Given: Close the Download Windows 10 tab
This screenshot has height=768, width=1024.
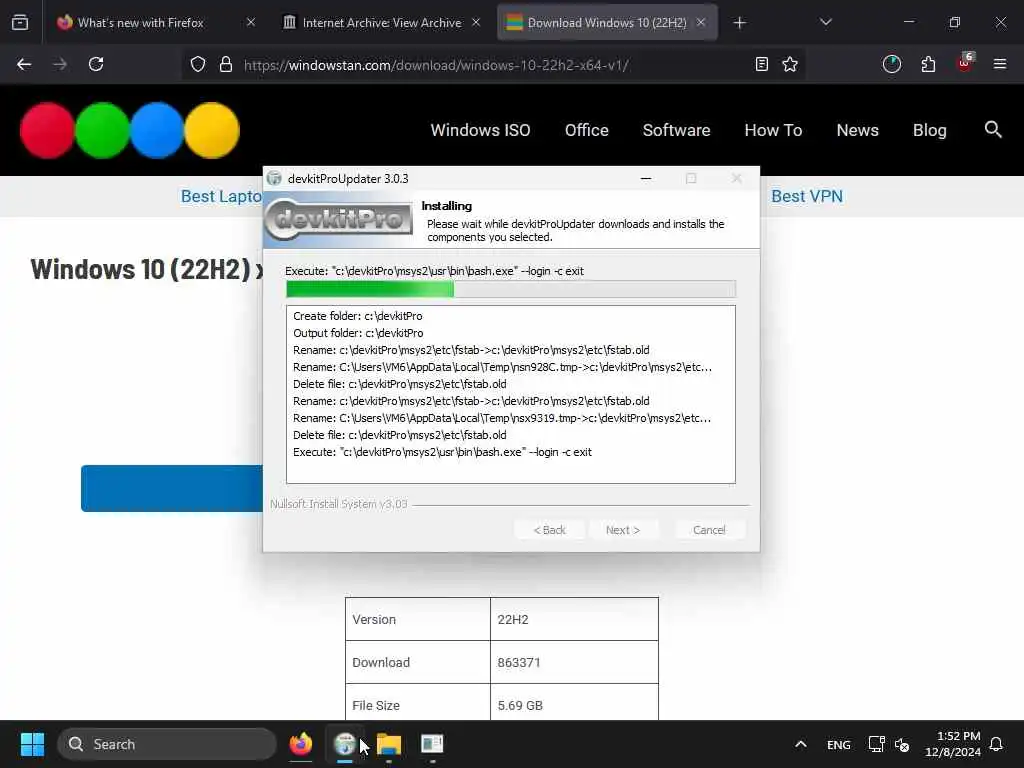Looking at the screenshot, I should click(701, 22).
